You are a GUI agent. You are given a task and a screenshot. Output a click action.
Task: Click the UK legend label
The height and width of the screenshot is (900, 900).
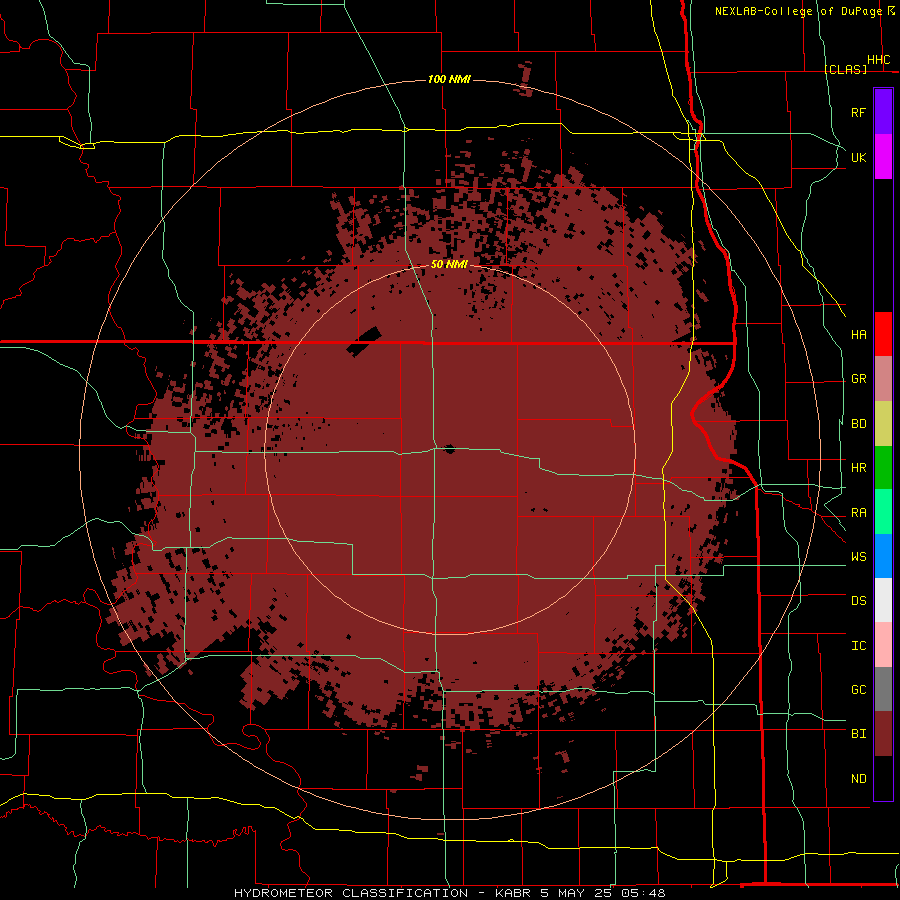[x=858, y=157]
